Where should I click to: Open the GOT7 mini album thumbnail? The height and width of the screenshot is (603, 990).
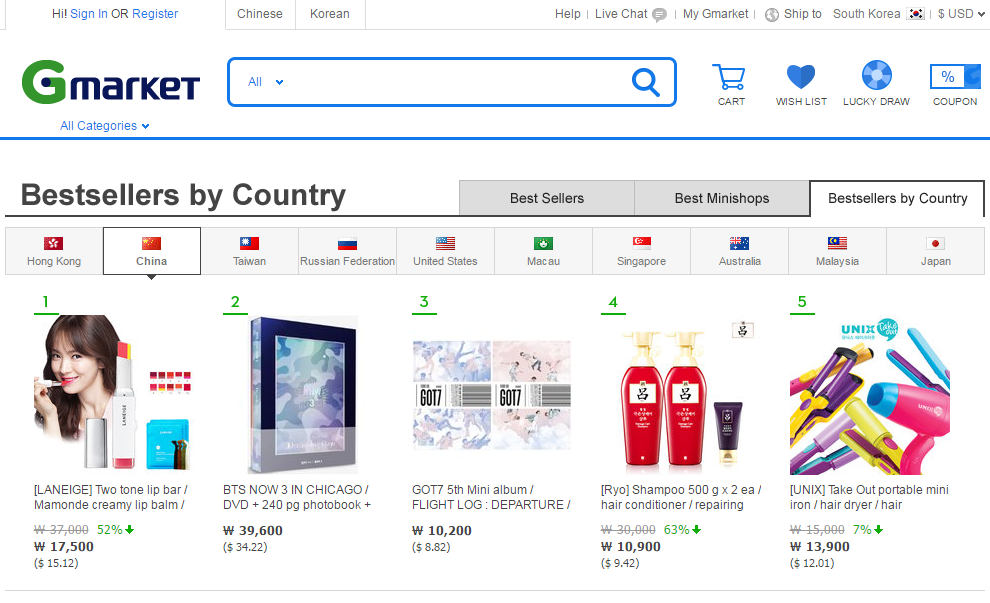pyautogui.click(x=492, y=395)
